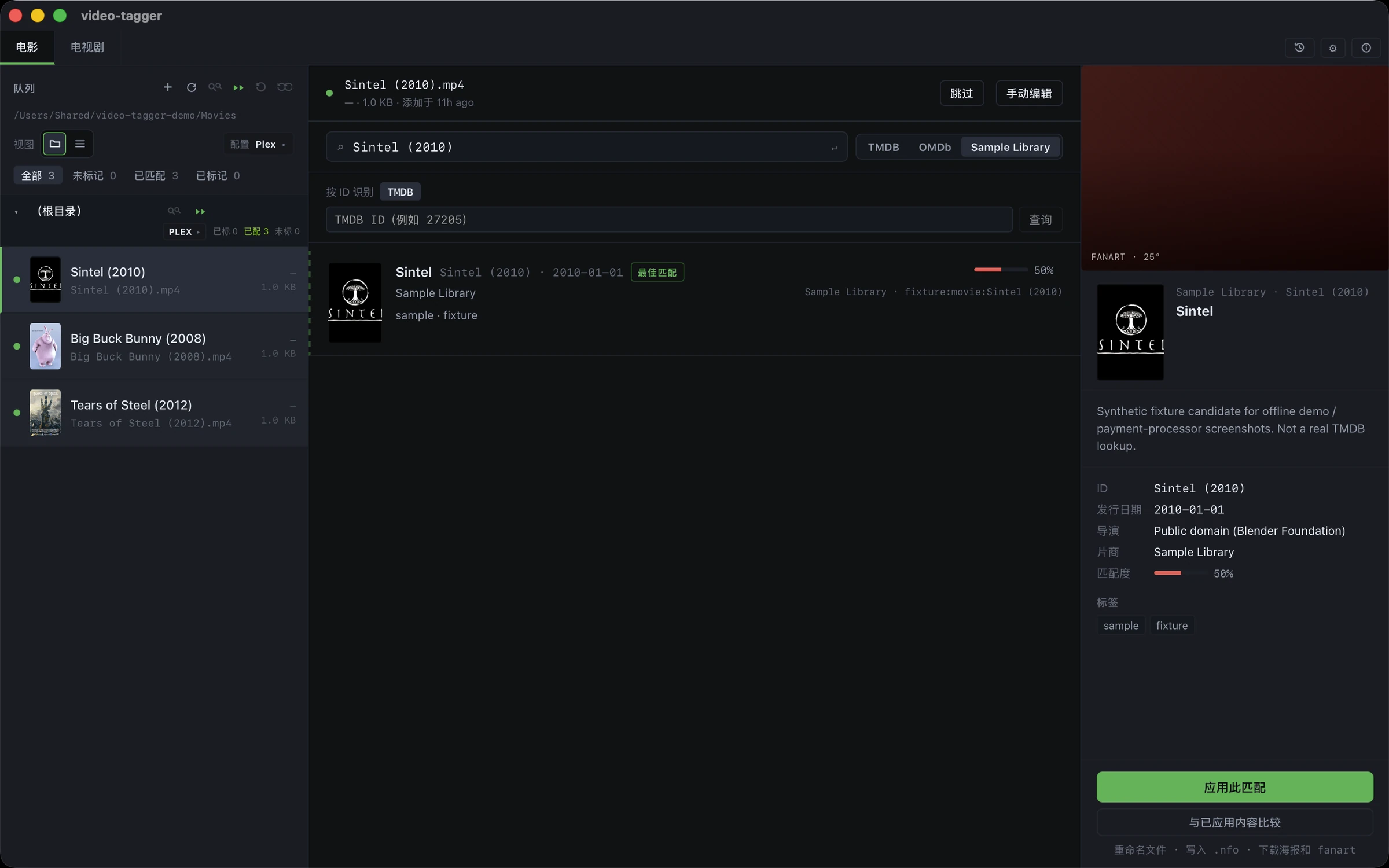Click the 手动编辑 button
This screenshot has width=1389, height=868.
(x=1029, y=93)
